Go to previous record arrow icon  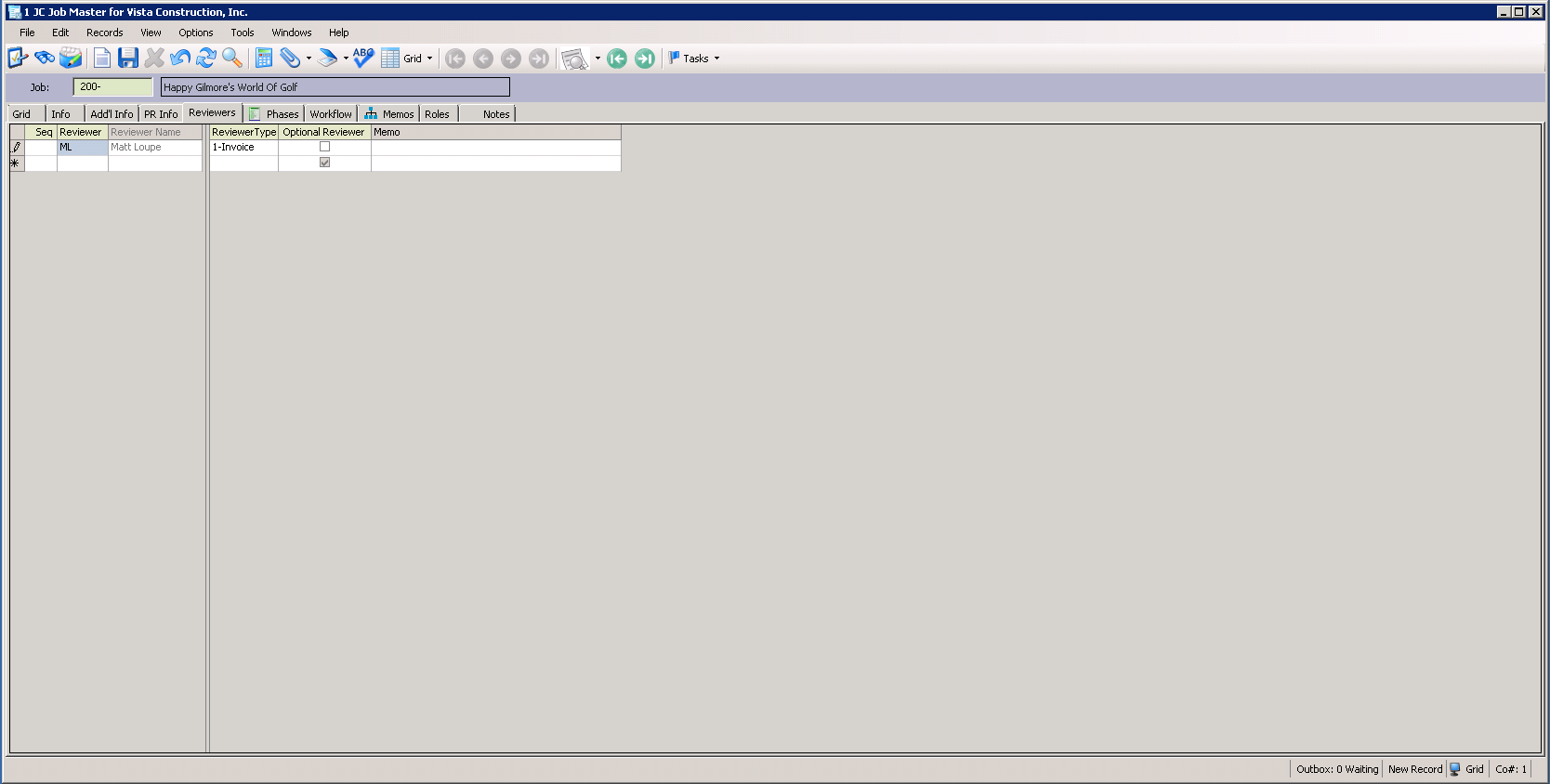click(483, 59)
